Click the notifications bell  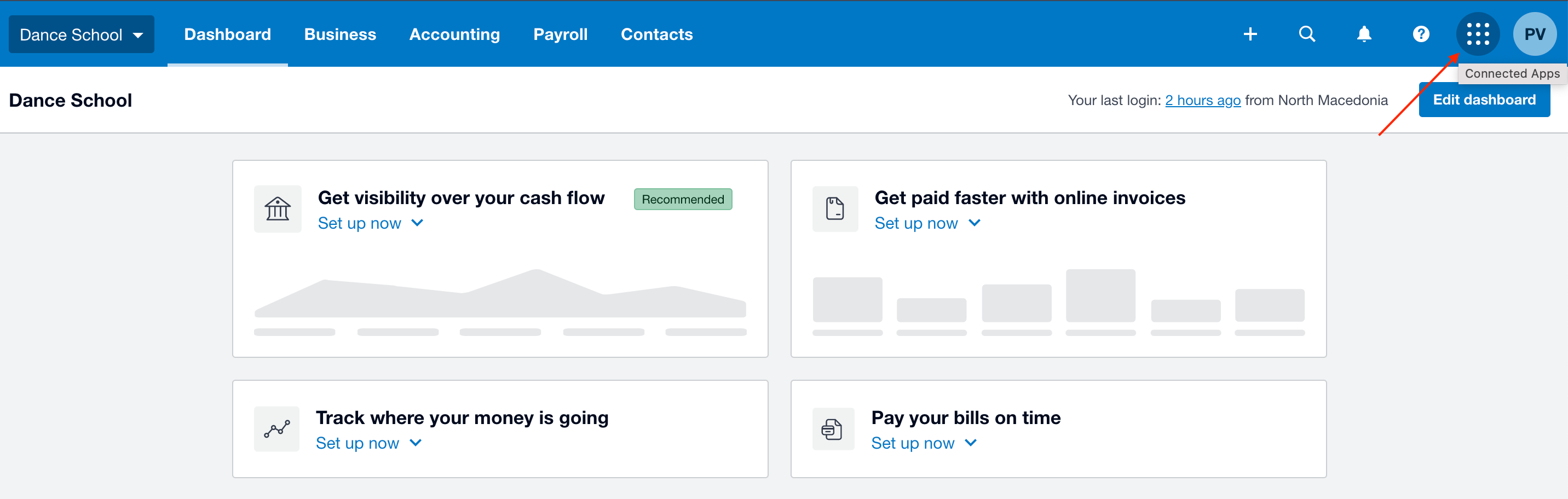(x=1364, y=34)
